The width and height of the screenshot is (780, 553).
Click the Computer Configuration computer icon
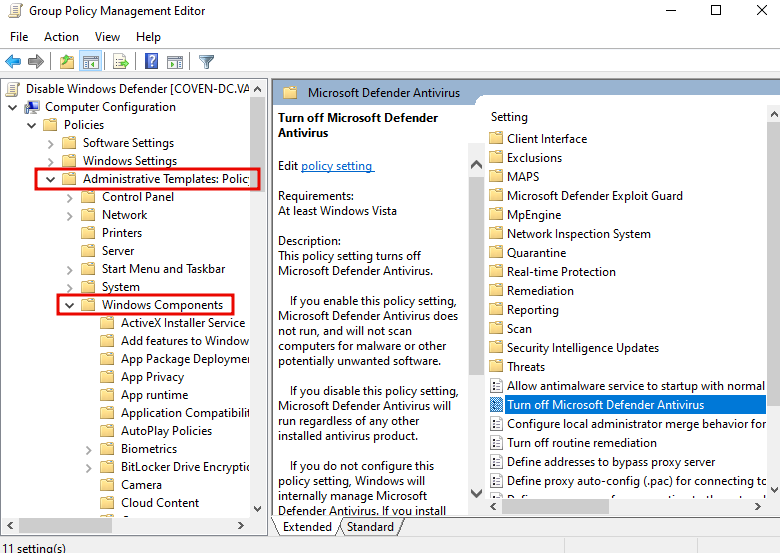(x=32, y=107)
